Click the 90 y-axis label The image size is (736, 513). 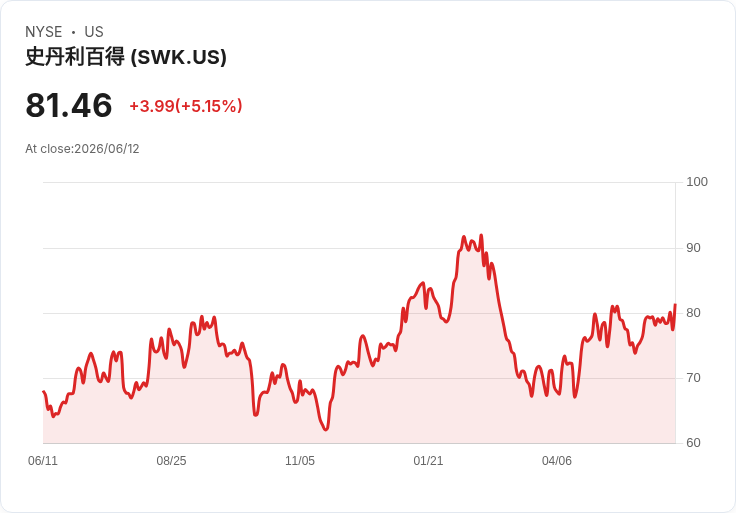[693, 248]
